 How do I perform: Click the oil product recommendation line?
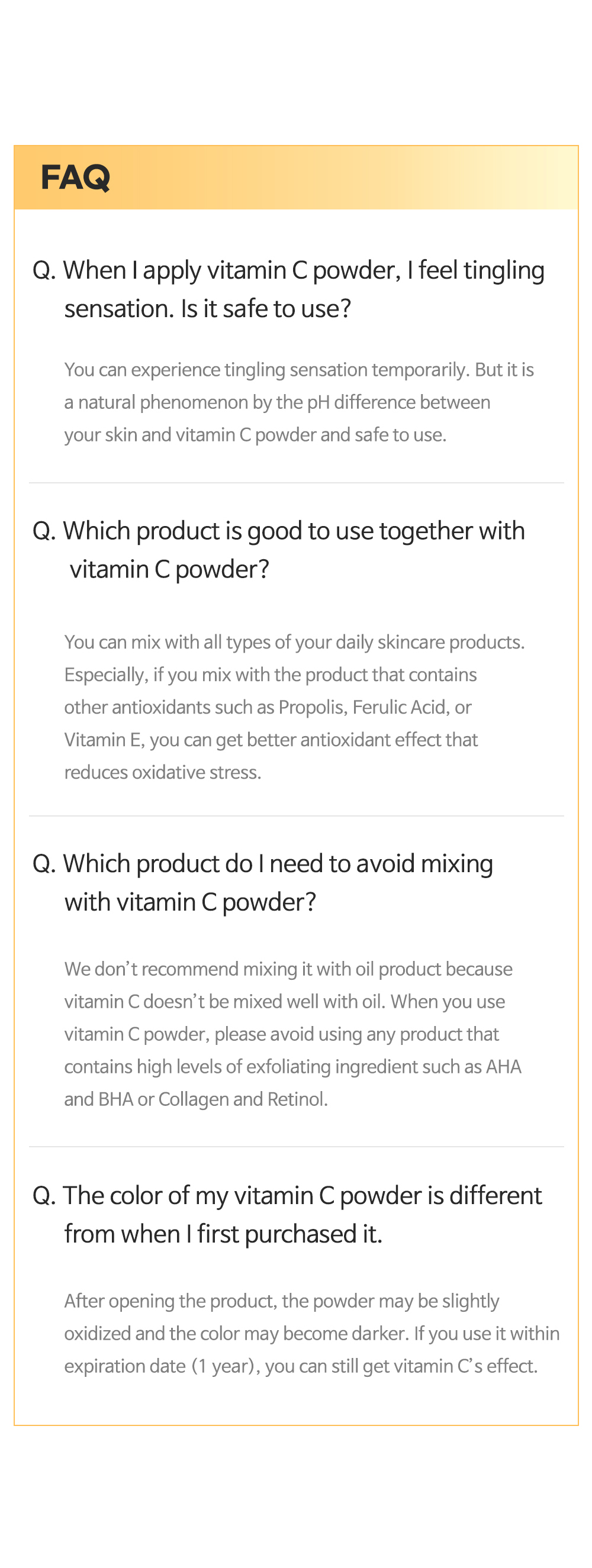288,969
